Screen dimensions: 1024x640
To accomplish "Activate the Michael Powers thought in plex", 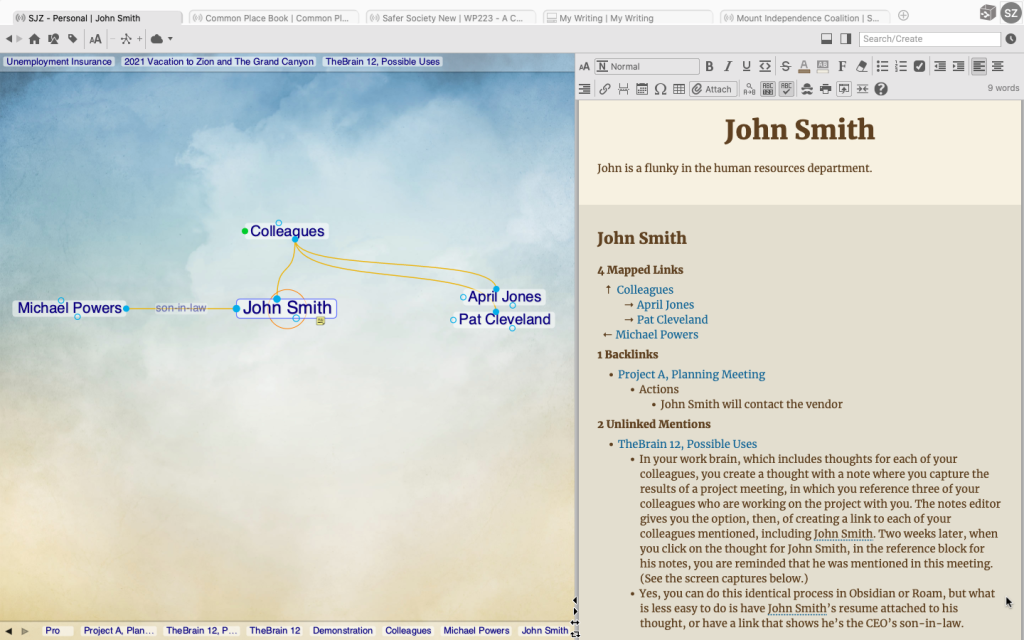I will (x=69, y=308).
